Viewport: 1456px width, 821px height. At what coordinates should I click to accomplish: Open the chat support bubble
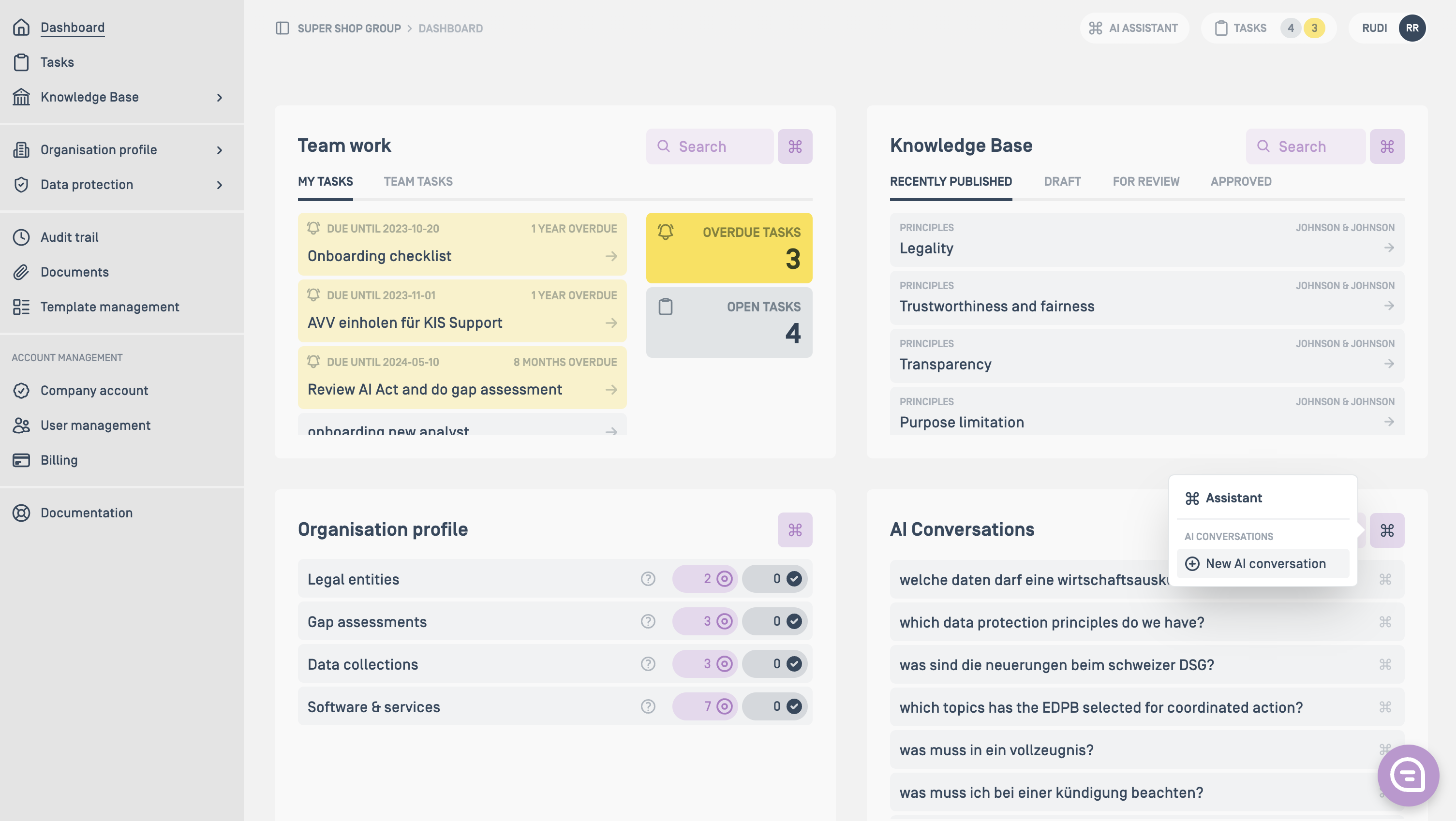(x=1408, y=775)
